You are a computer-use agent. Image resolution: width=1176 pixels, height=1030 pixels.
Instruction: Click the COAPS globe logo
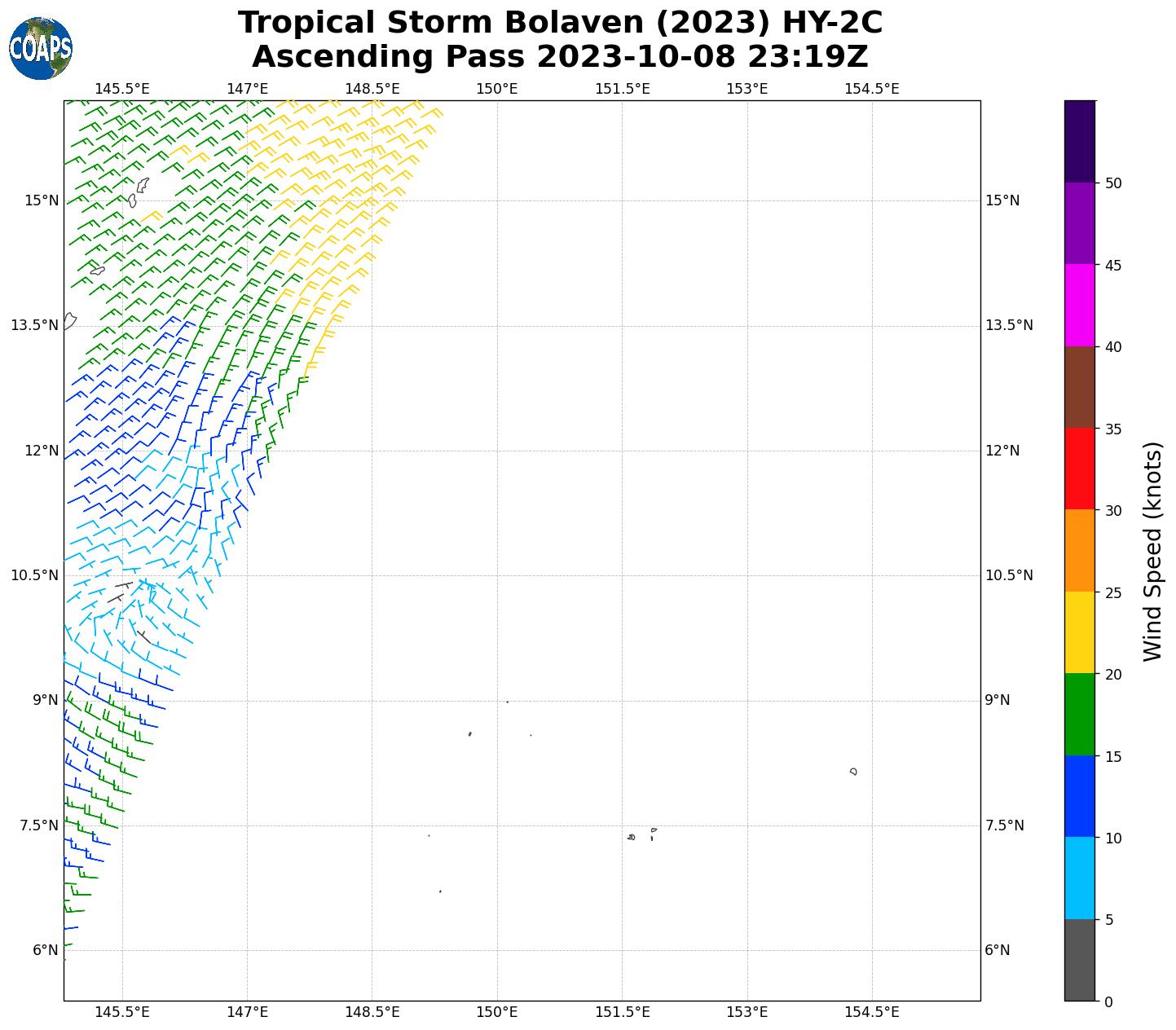(x=40, y=48)
